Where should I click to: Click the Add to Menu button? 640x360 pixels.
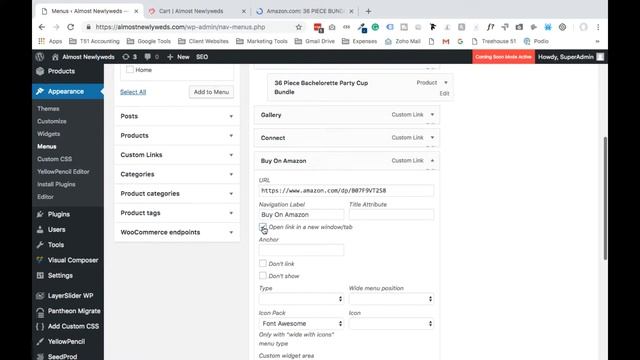click(211, 92)
